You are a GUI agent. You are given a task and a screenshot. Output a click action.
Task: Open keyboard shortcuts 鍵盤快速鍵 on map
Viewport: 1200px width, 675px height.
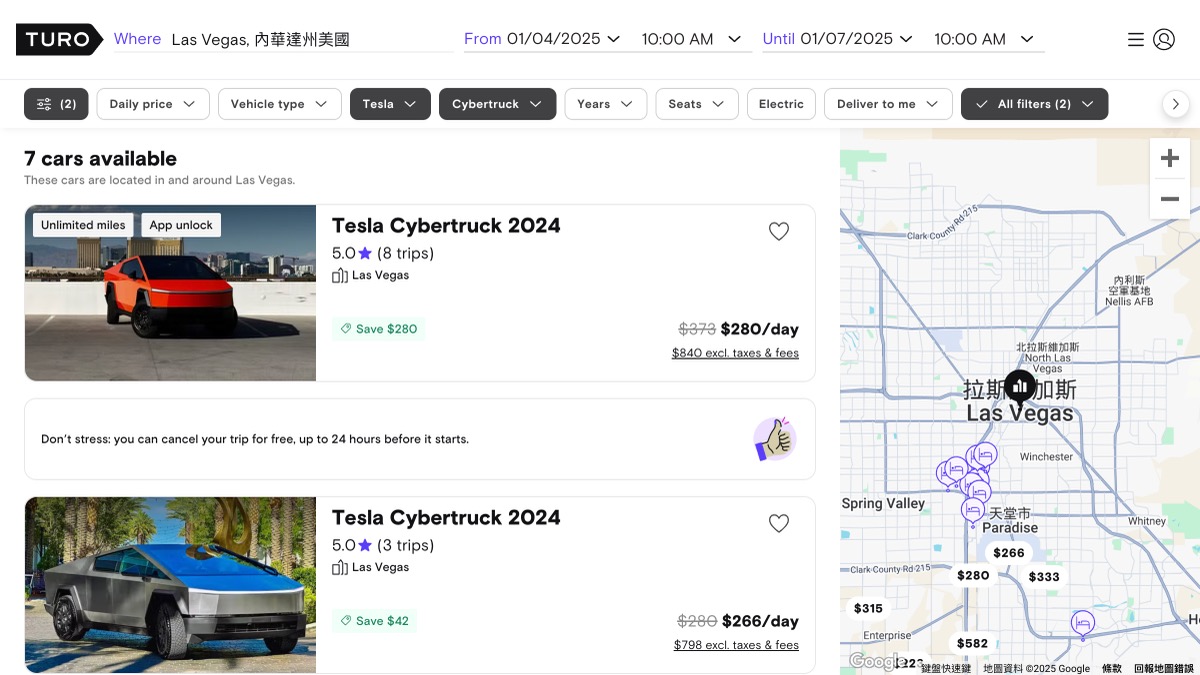(x=946, y=668)
